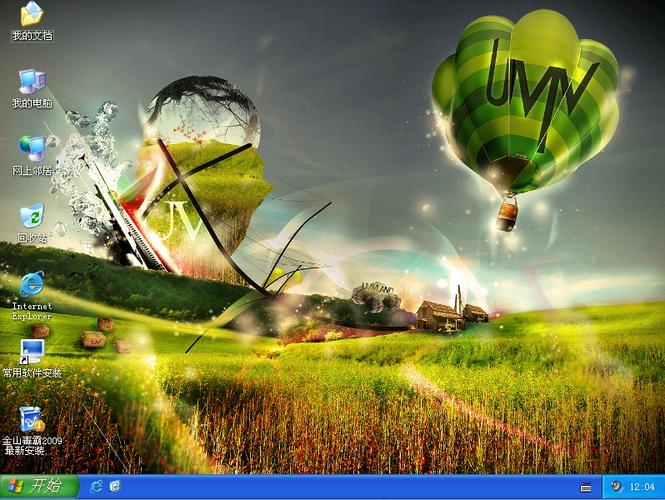This screenshot has height=500, width=665.
Task: Select the 金山毒霸2009 installer icon
Action: point(31,419)
